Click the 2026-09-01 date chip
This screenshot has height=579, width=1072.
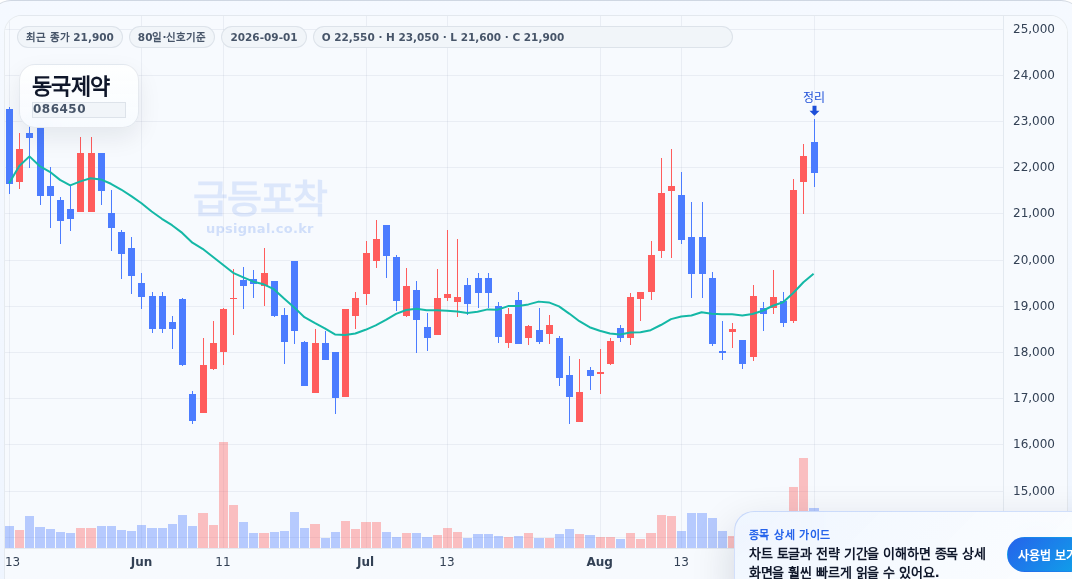264,37
